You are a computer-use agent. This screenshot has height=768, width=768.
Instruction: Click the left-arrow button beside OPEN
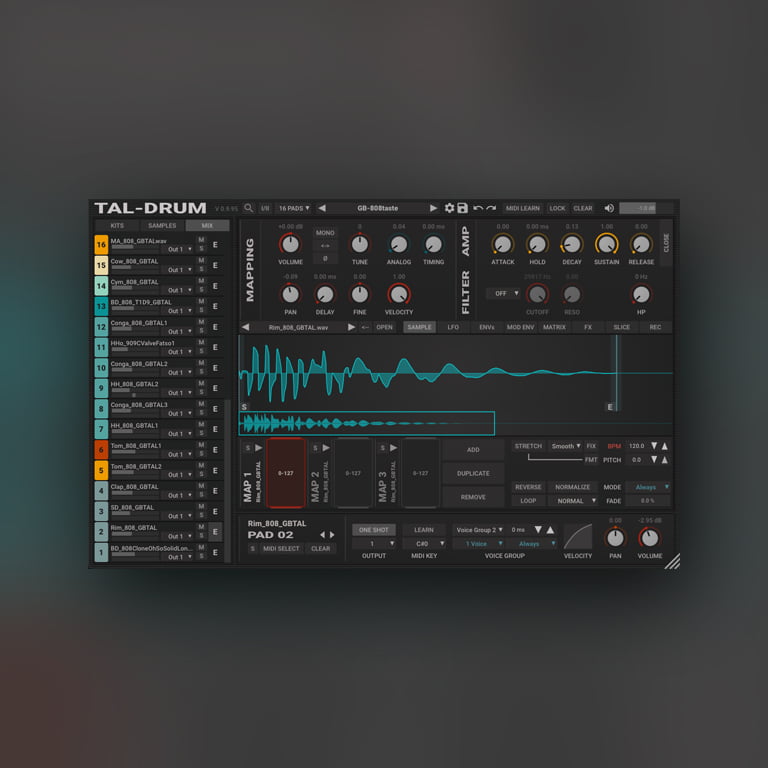point(365,327)
